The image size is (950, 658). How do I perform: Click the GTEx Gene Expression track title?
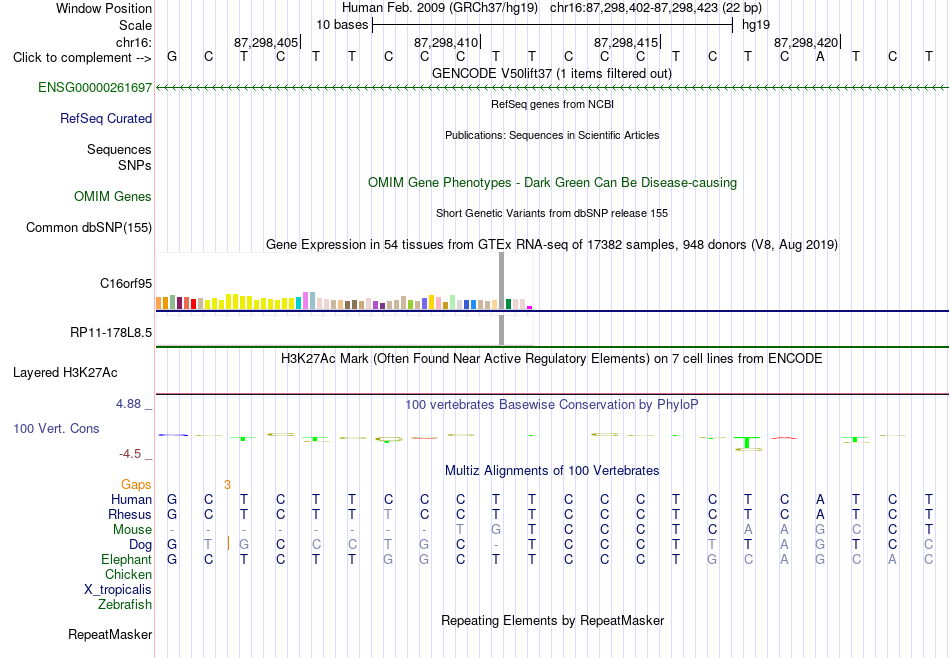(552, 245)
